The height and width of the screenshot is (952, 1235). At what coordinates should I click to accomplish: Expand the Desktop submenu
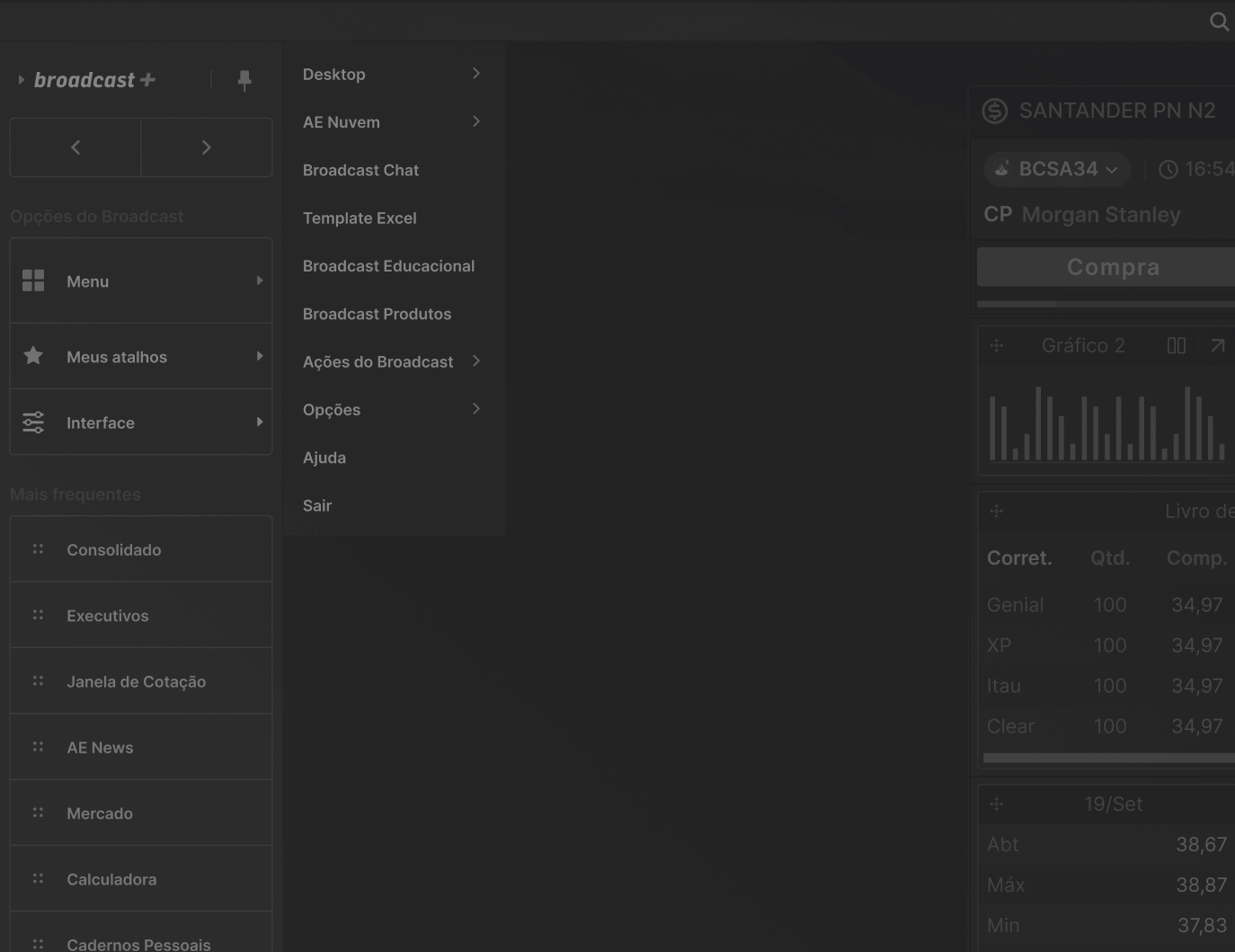(x=475, y=74)
